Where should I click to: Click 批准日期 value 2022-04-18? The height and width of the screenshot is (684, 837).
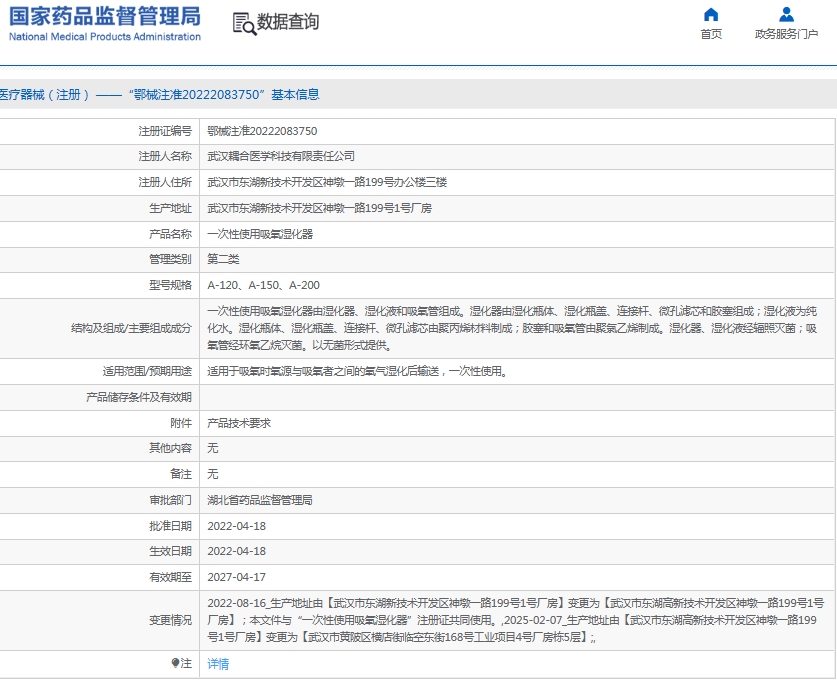236,526
